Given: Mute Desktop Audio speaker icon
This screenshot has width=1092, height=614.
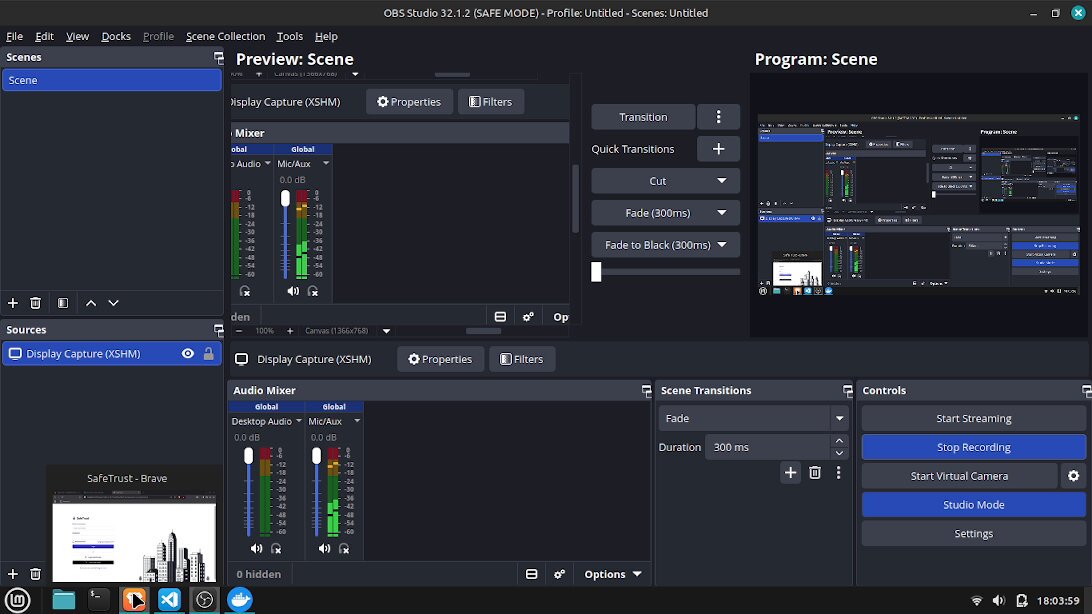Looking at the screenshot, I should click(x=256, y=549).
